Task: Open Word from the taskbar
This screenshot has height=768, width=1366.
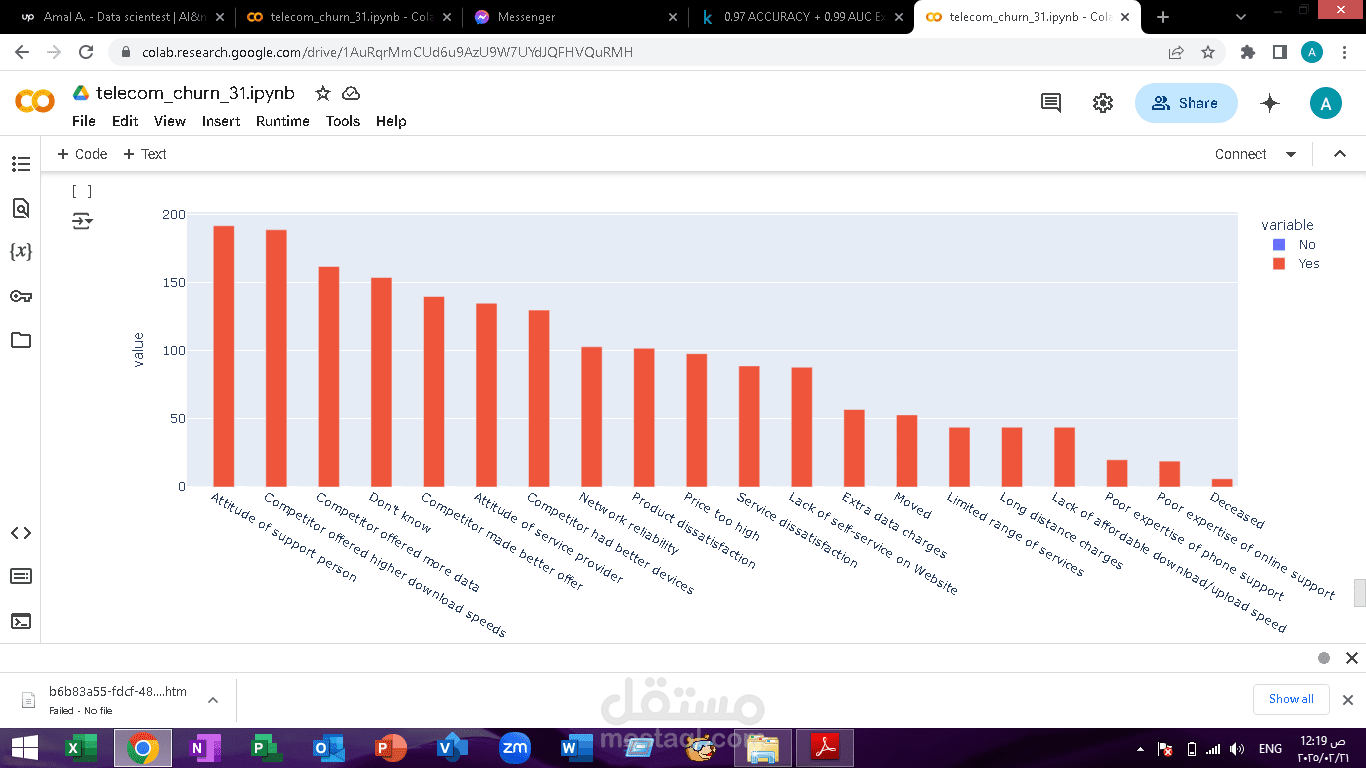Action: point(577,748)
